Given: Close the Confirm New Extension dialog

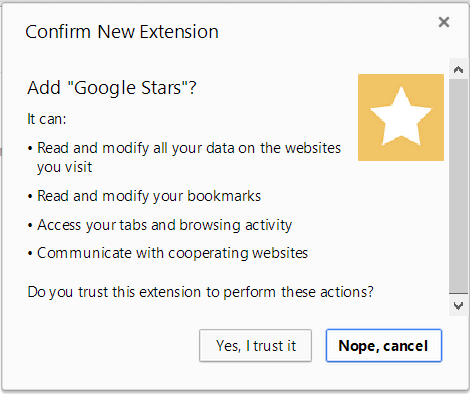Looking at the screenshot, I should coord(444,22).
